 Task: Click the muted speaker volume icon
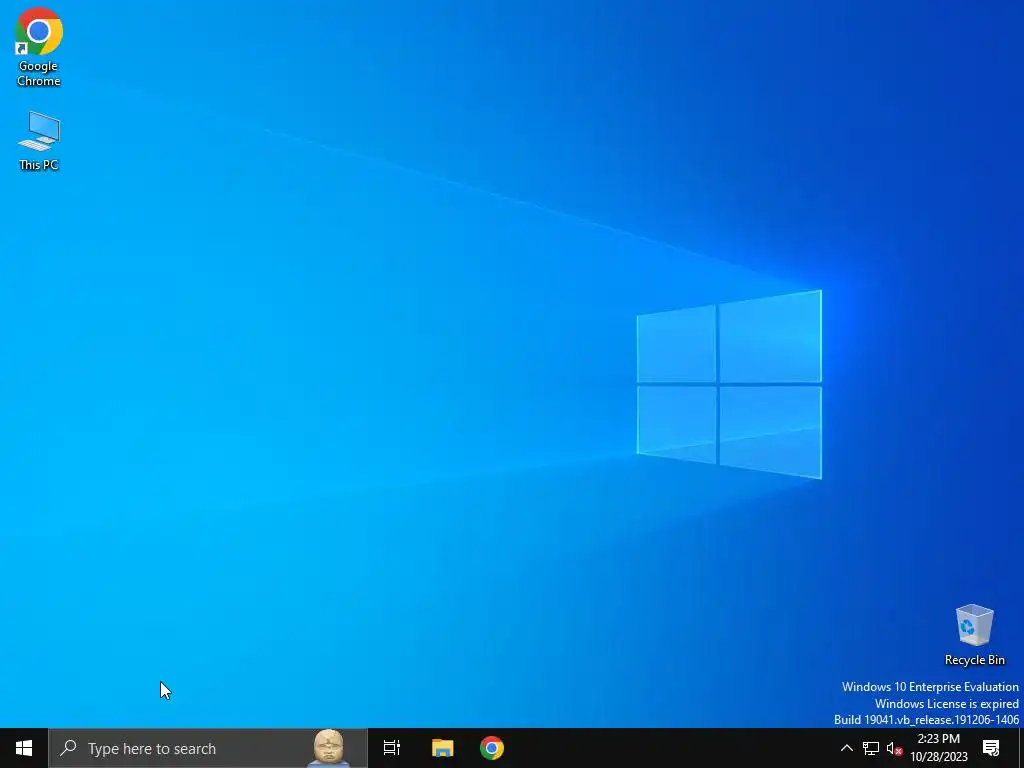click(x=894, y=748)
